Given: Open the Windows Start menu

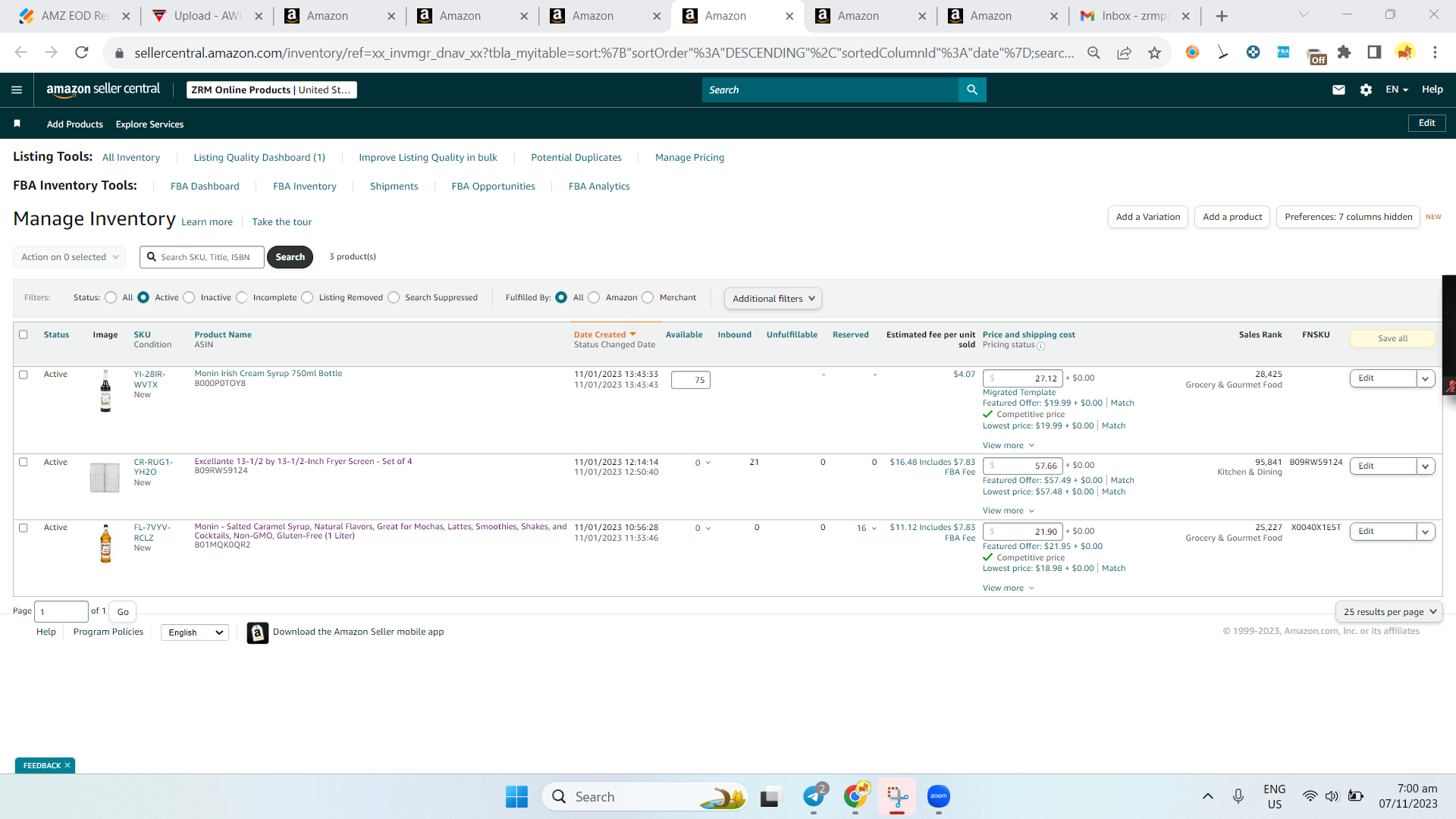Looking at the screenshot, I should (516, 797).
